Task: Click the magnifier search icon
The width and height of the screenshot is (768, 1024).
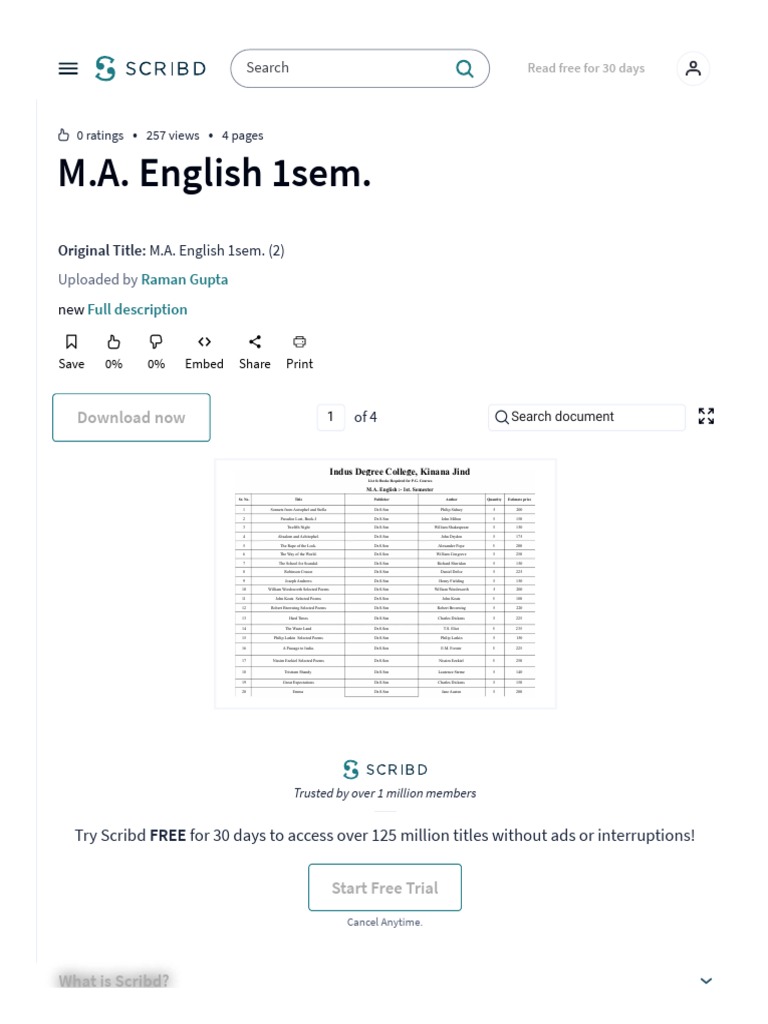Action: (465, 68)
